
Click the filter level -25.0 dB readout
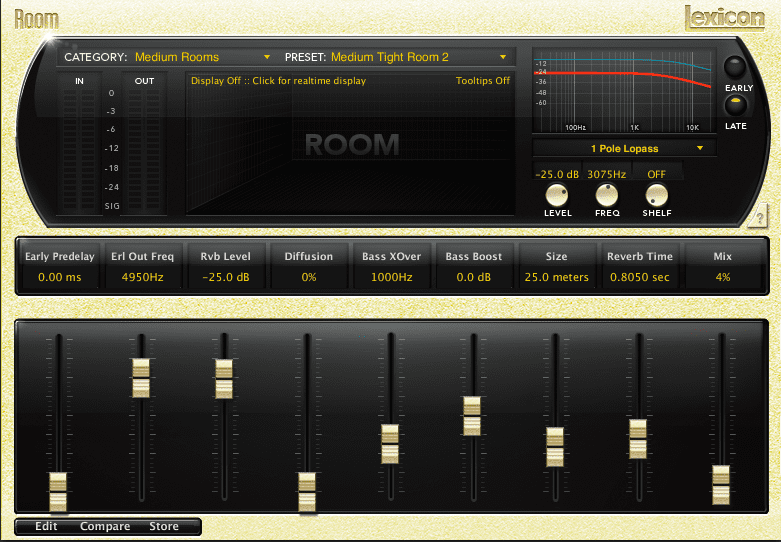pyautogui.click(x=557, y=174)
